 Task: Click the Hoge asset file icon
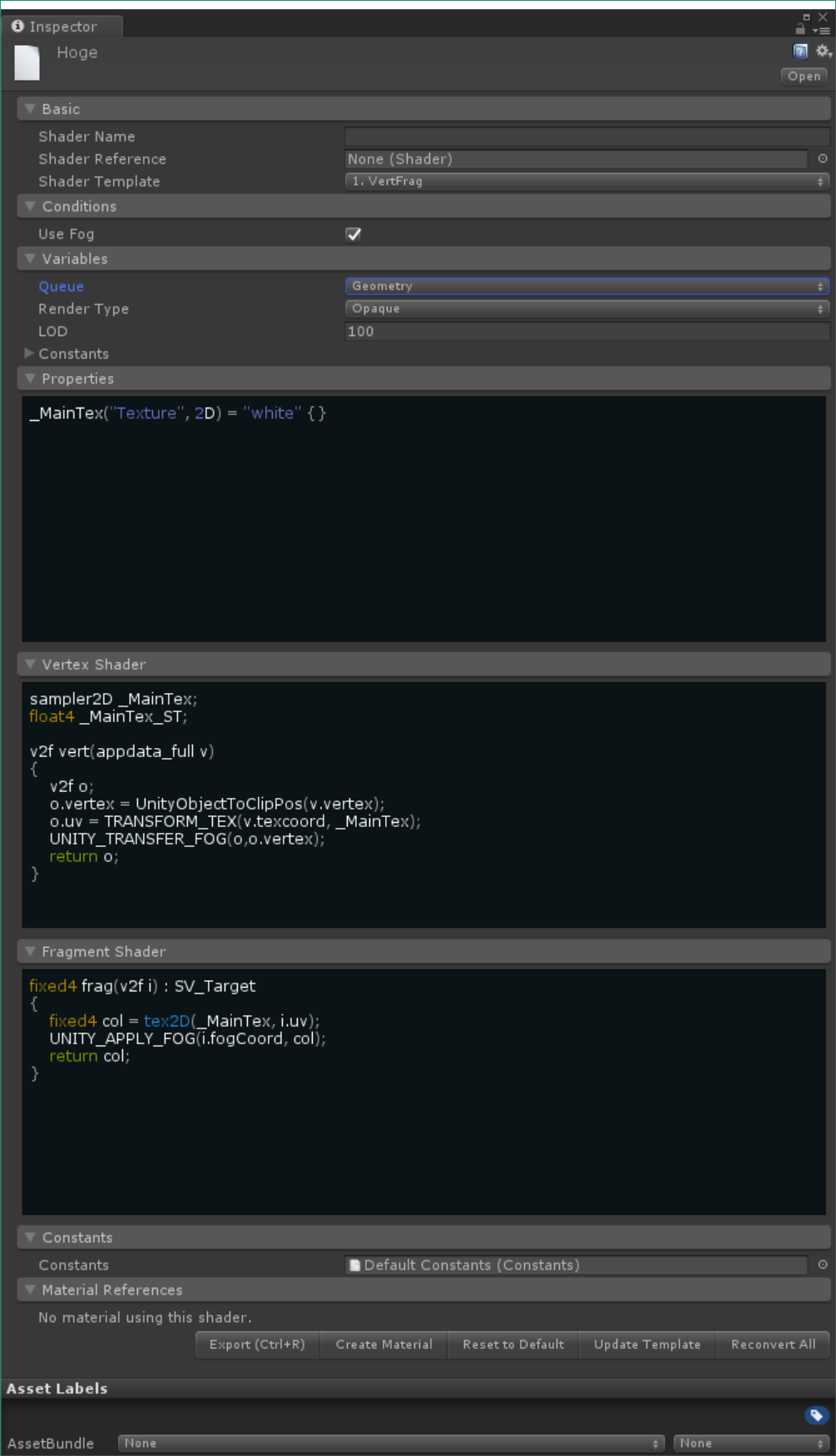tap(27, 62)
